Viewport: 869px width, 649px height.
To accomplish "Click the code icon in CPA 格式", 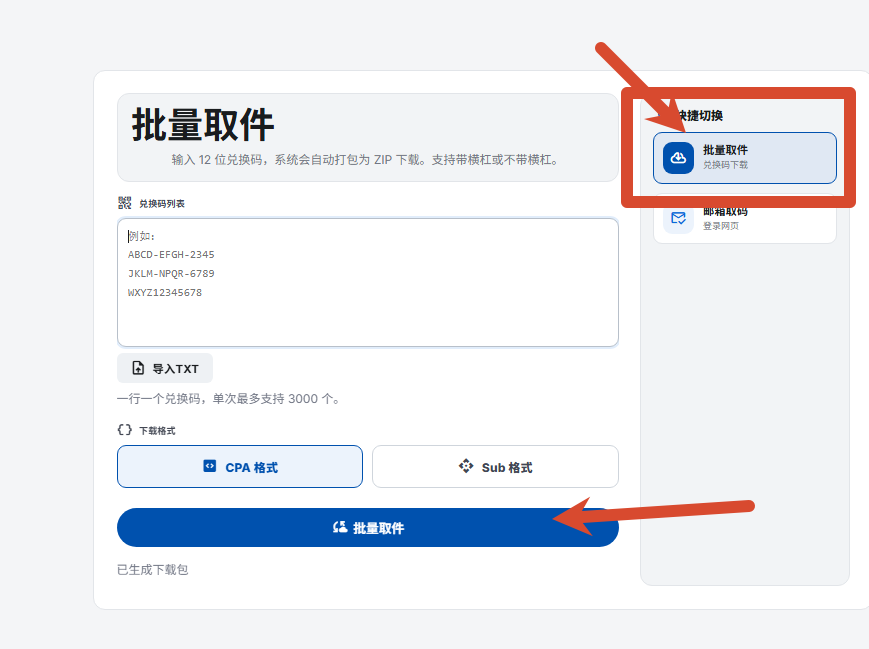I will [x=209, y=466].
